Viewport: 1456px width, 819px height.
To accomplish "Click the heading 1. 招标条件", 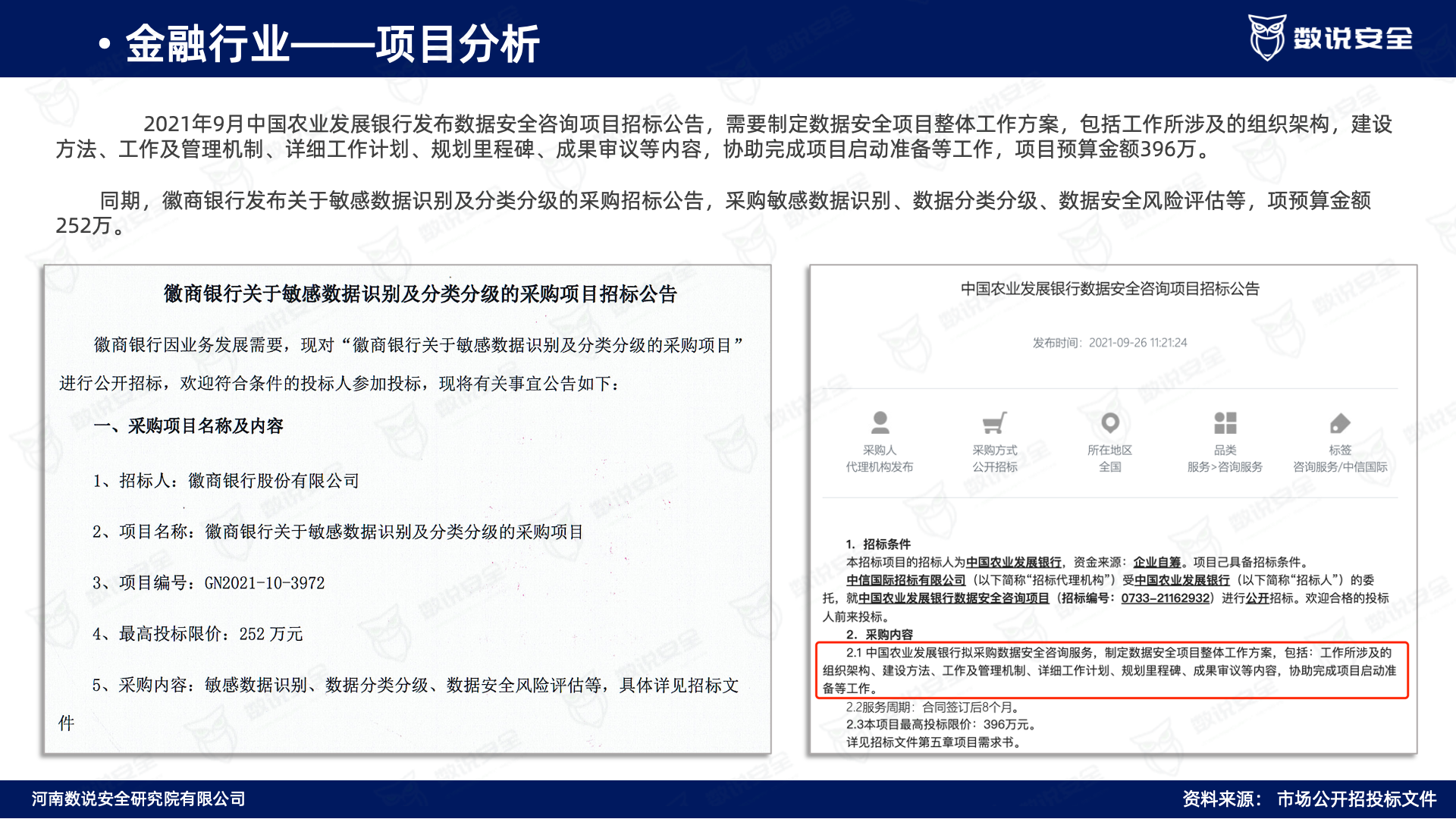I will 878,544.
